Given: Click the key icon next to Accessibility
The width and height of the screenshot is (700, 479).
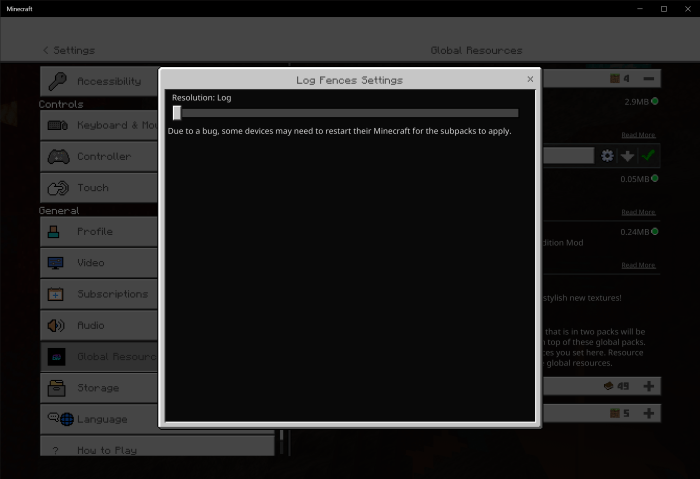Looking at the screenshot, I should (x=57, y=81).
